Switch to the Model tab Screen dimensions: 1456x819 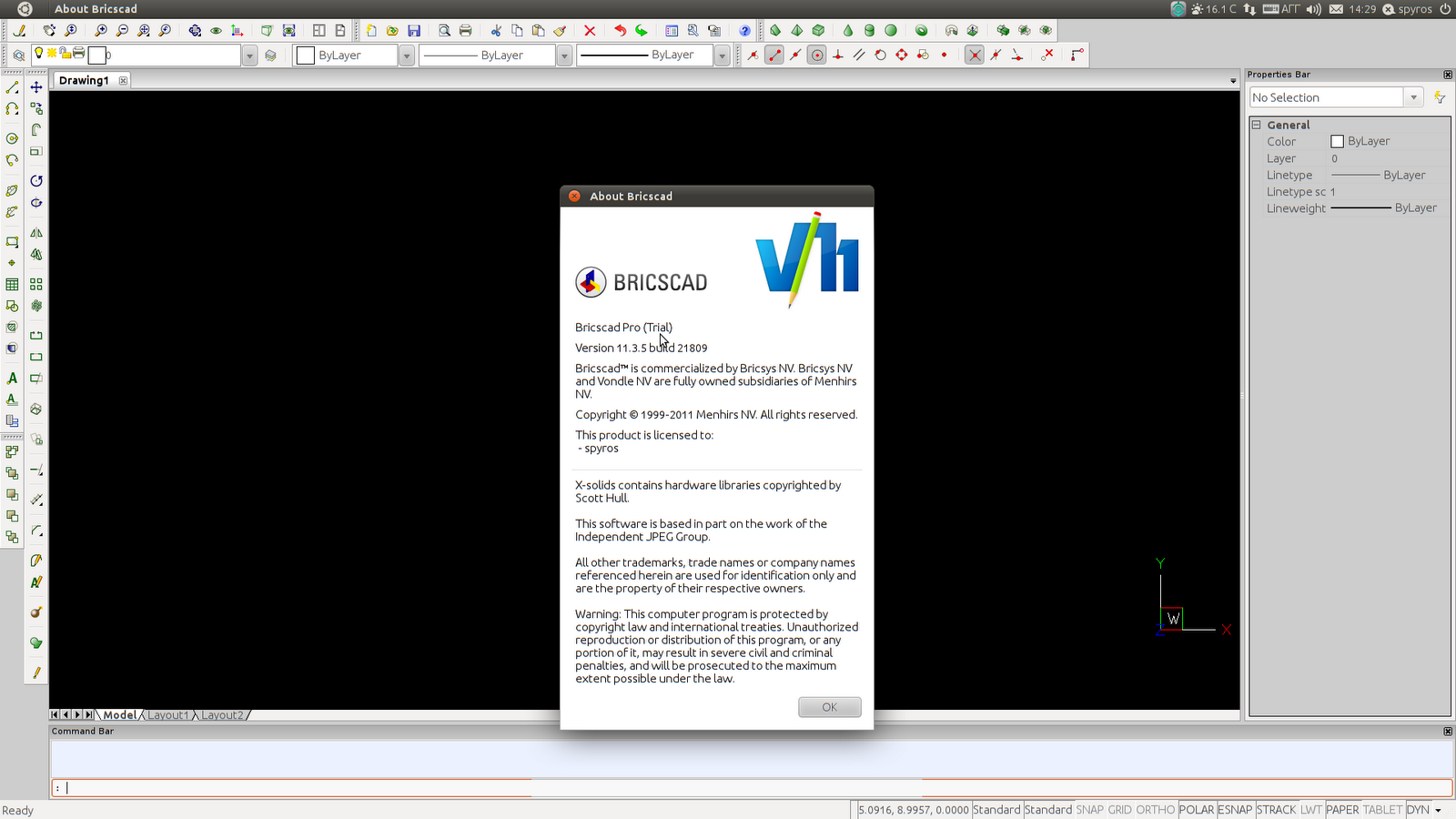(119, 715)
